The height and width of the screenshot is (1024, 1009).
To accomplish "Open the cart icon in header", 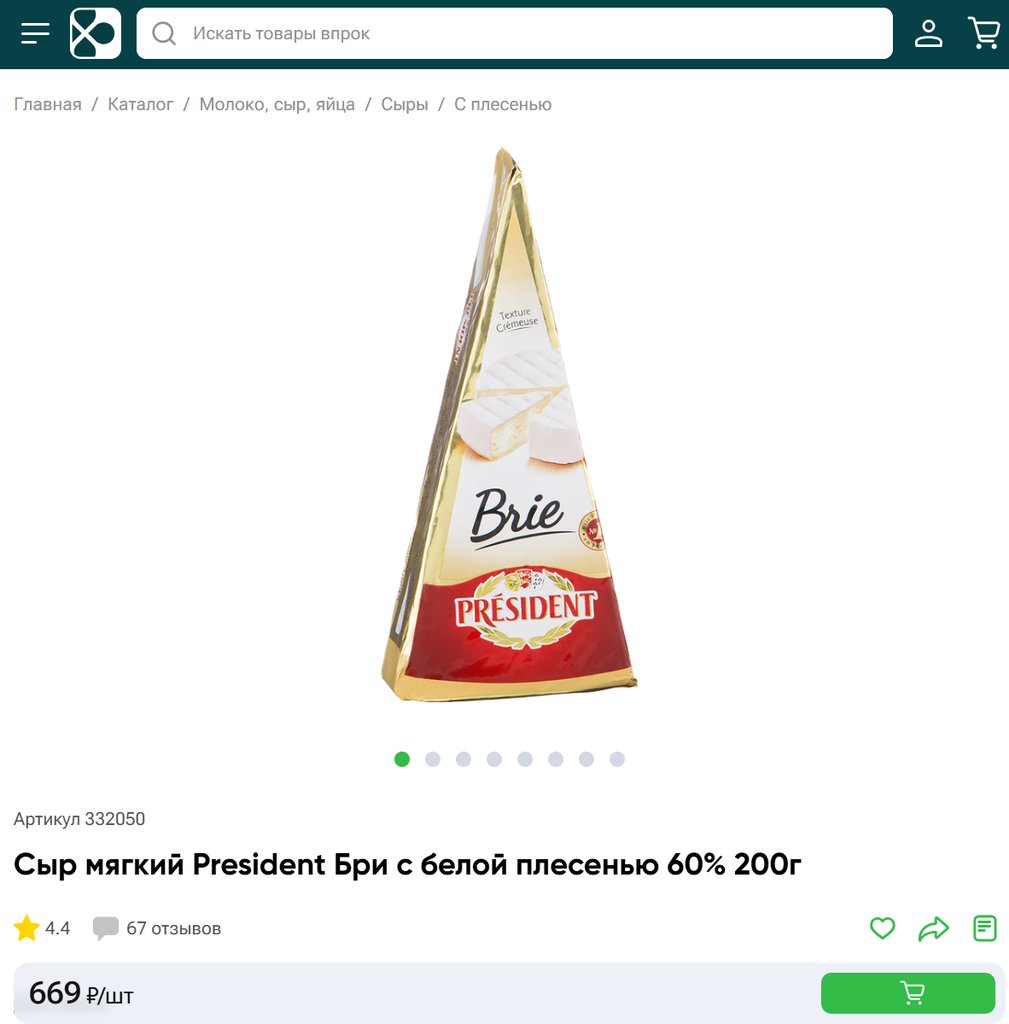I will point(984,33).
